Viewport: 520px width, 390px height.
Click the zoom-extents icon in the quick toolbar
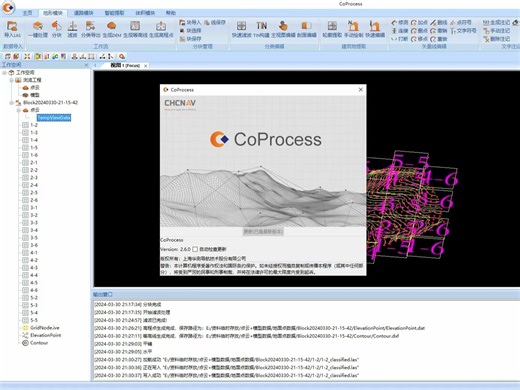(x=27, y=56)
